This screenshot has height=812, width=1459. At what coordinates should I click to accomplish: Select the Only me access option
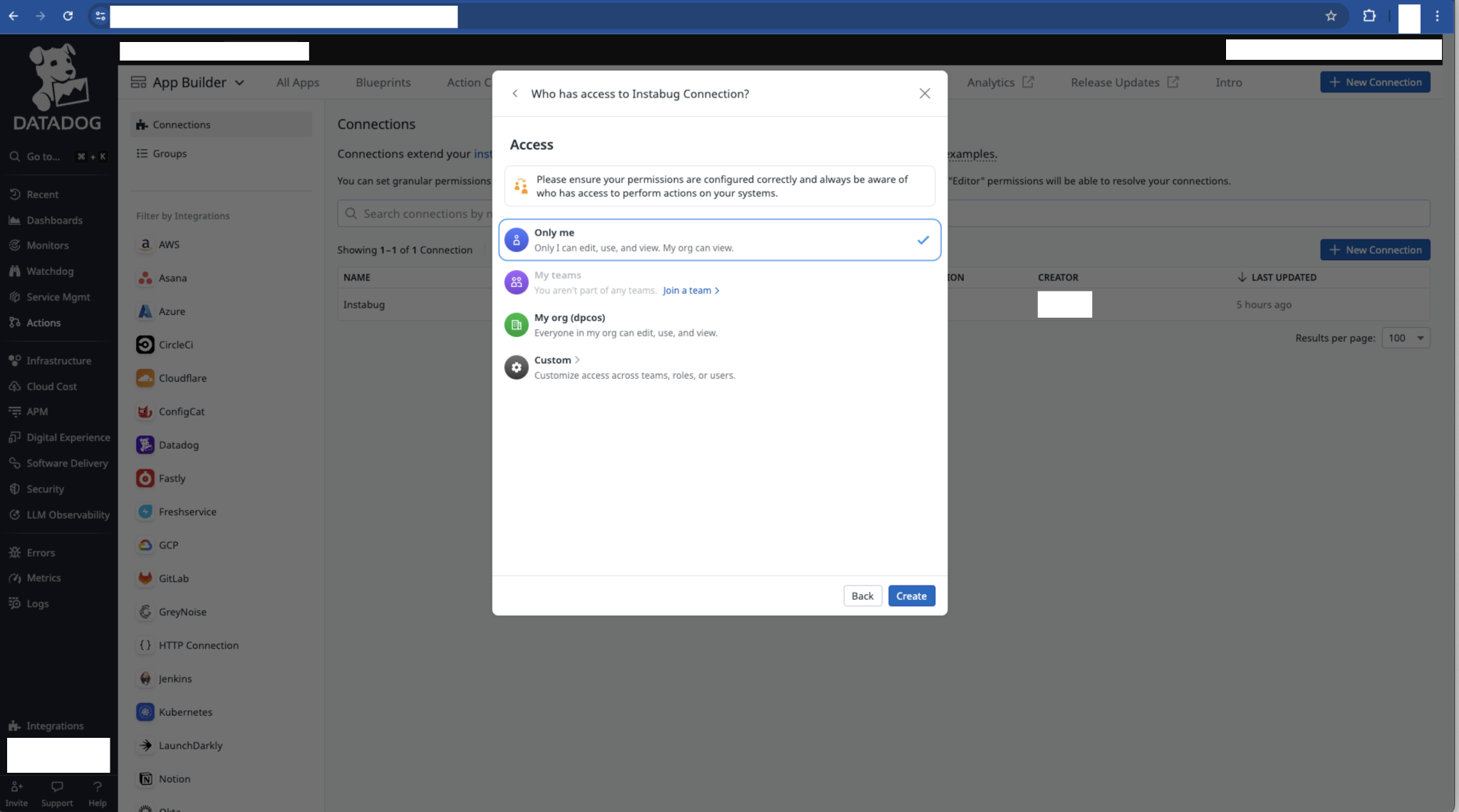click(x=720, y=240)
